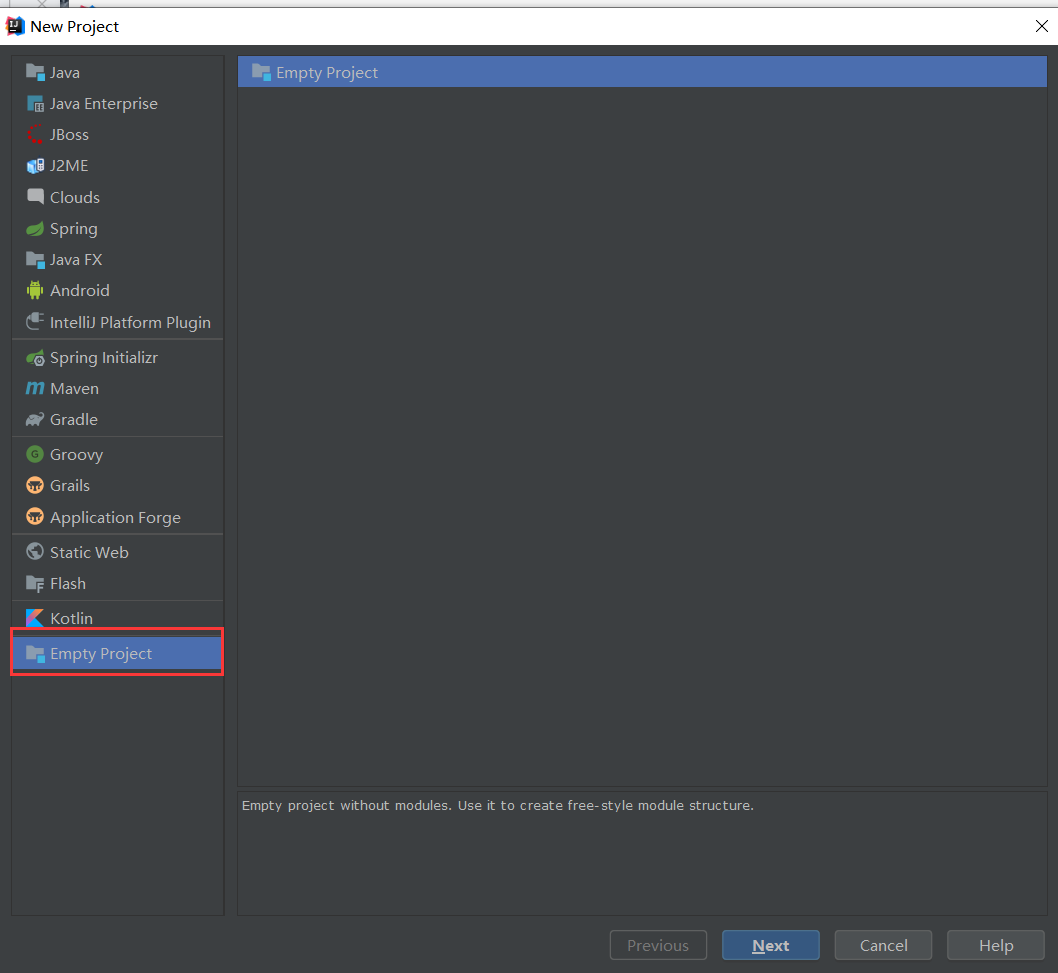Select 'Empty Project' template text in right panel
The width and height of the screenshot is (1058, 973).
(327, 72)
